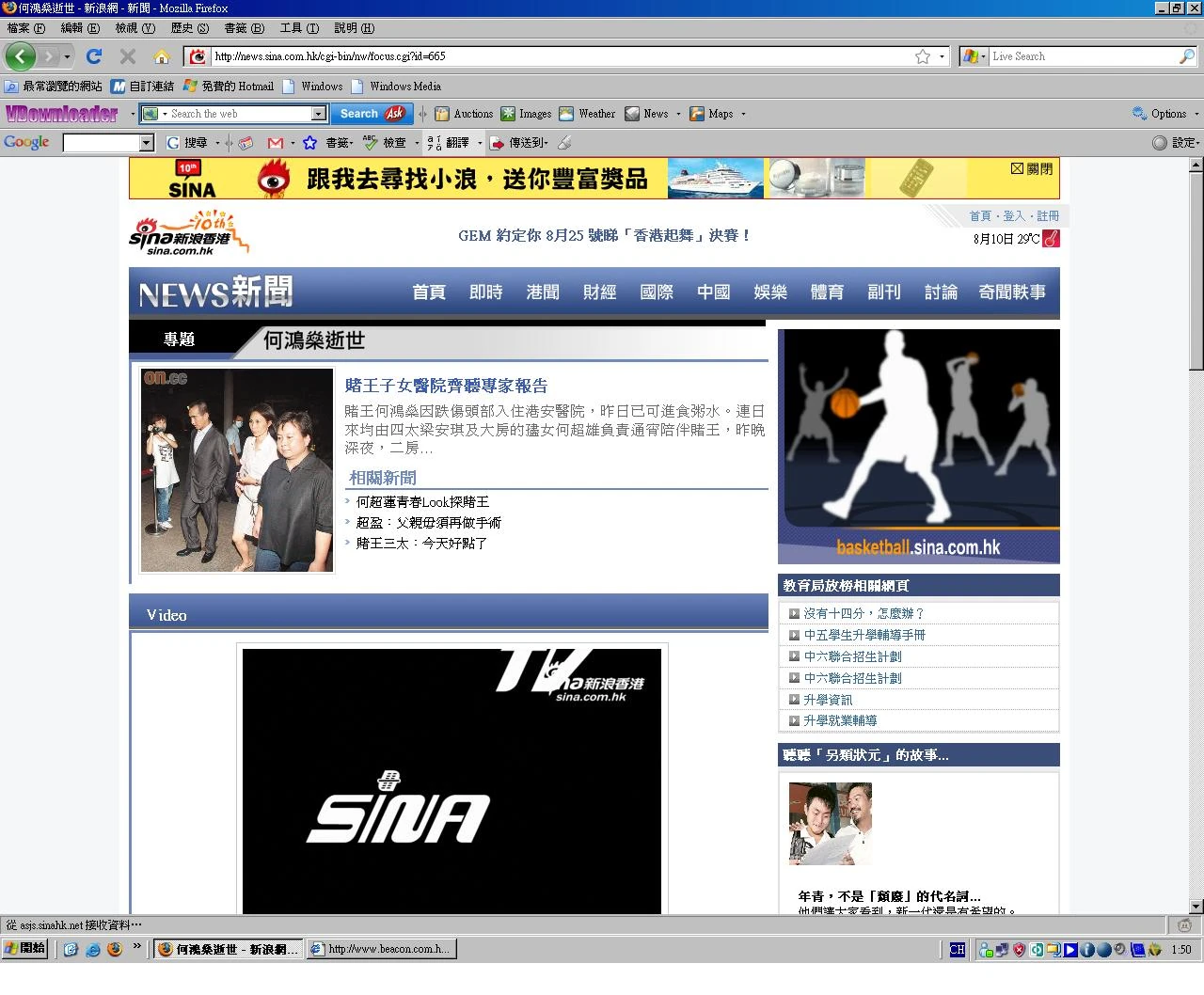1204x995 pixels.
Task: Open the 免費的 Hotmail bookmark
Action: pos(229,87)
